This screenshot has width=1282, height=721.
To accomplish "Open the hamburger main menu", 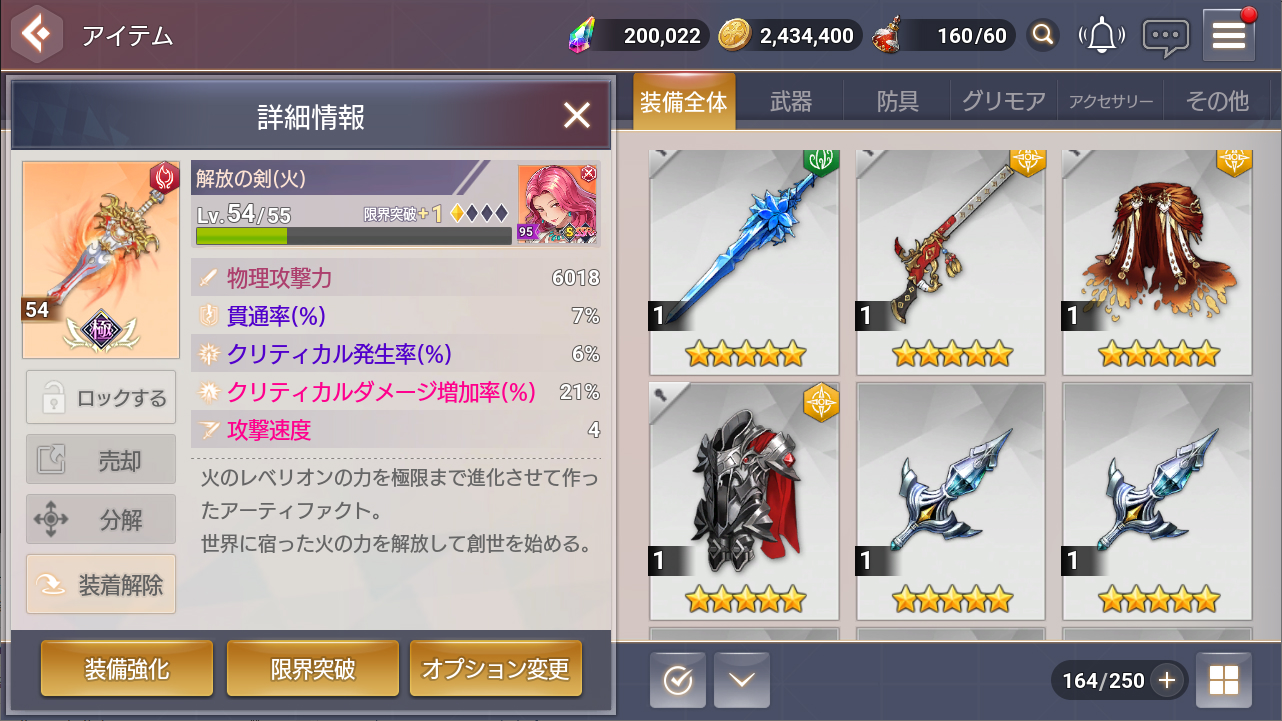I will coord(1229,36).
